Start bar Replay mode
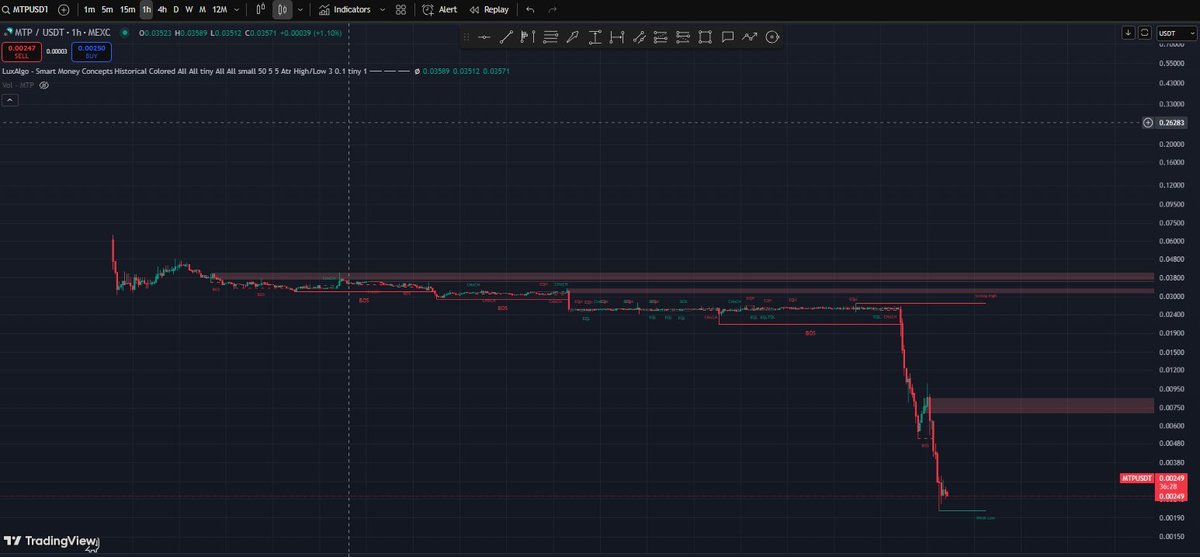 (489, 9)
